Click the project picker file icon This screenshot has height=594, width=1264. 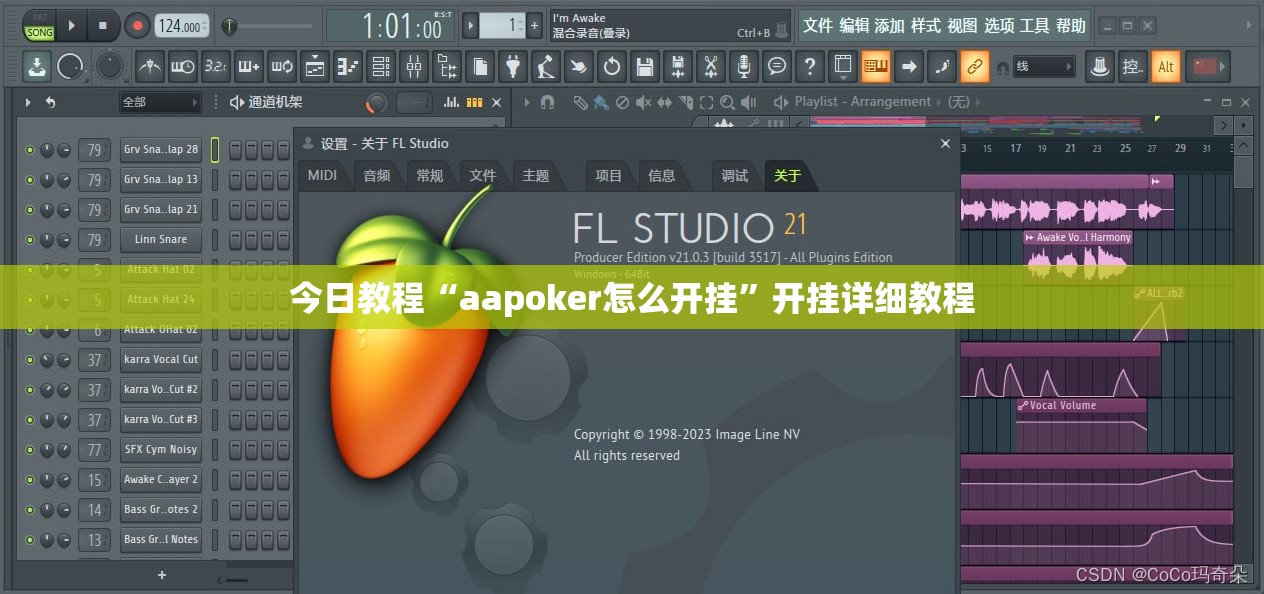coord(481,67)
